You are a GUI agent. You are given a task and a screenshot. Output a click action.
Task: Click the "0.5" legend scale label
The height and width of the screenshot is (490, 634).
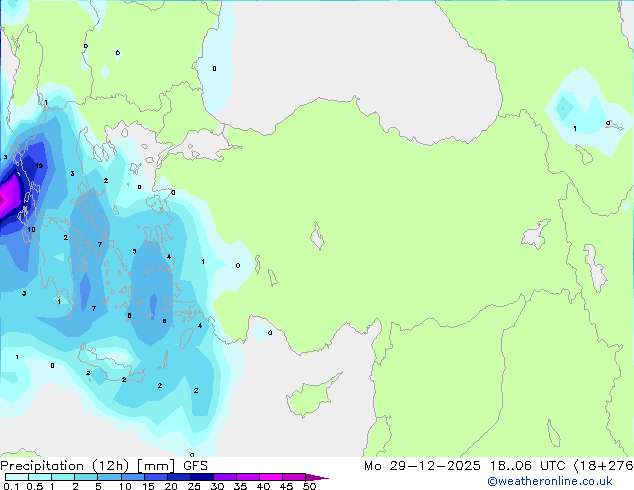click(x=35, y=486)
